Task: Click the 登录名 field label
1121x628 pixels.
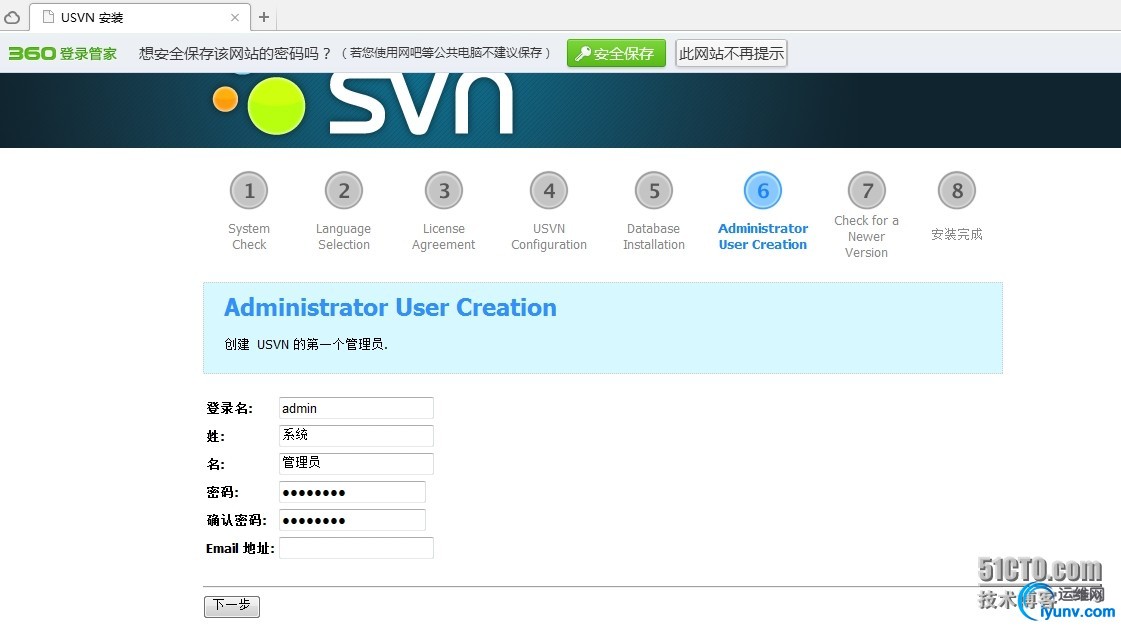Action: coord(229,408)
